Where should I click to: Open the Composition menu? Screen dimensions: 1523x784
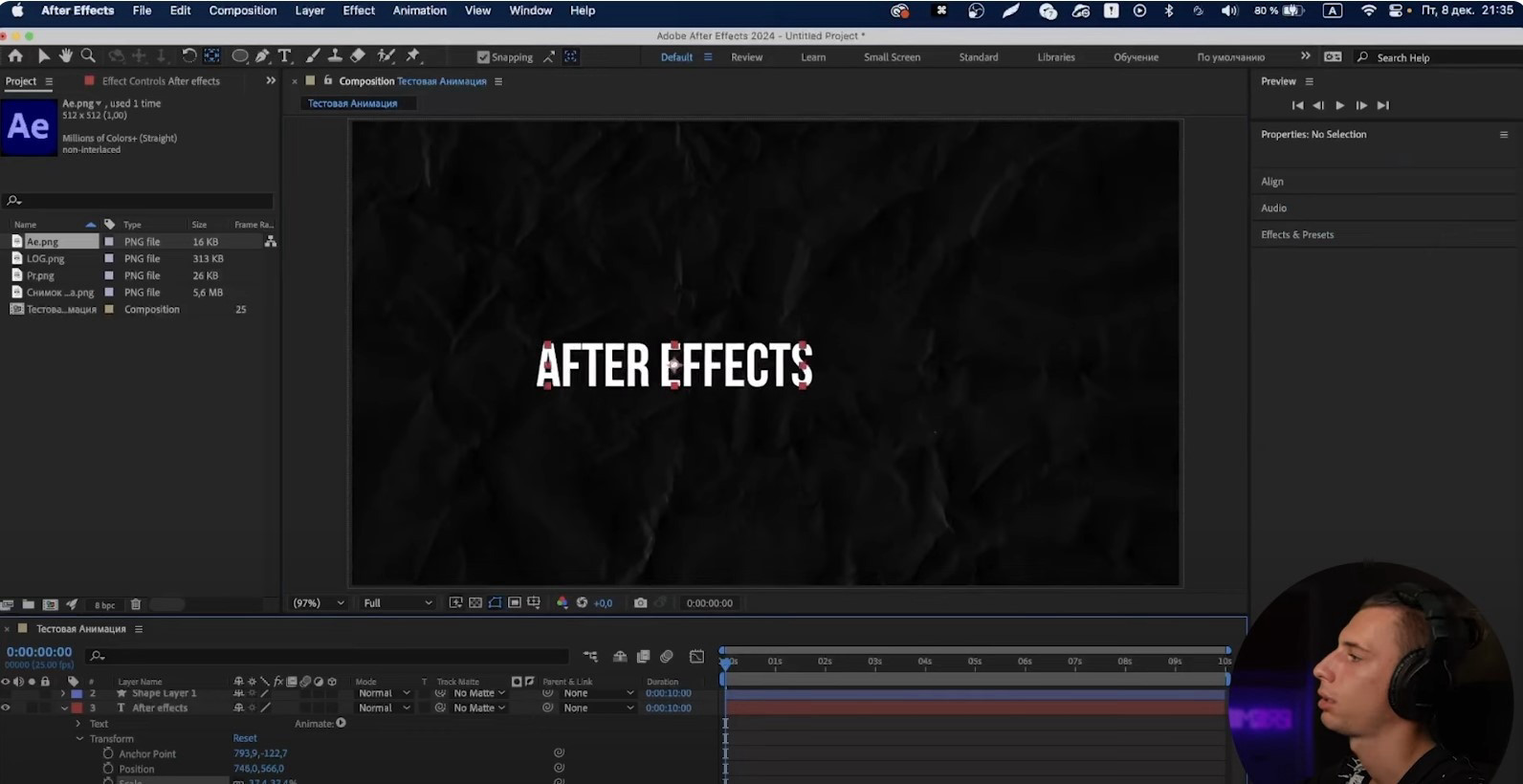coord(243,11)
